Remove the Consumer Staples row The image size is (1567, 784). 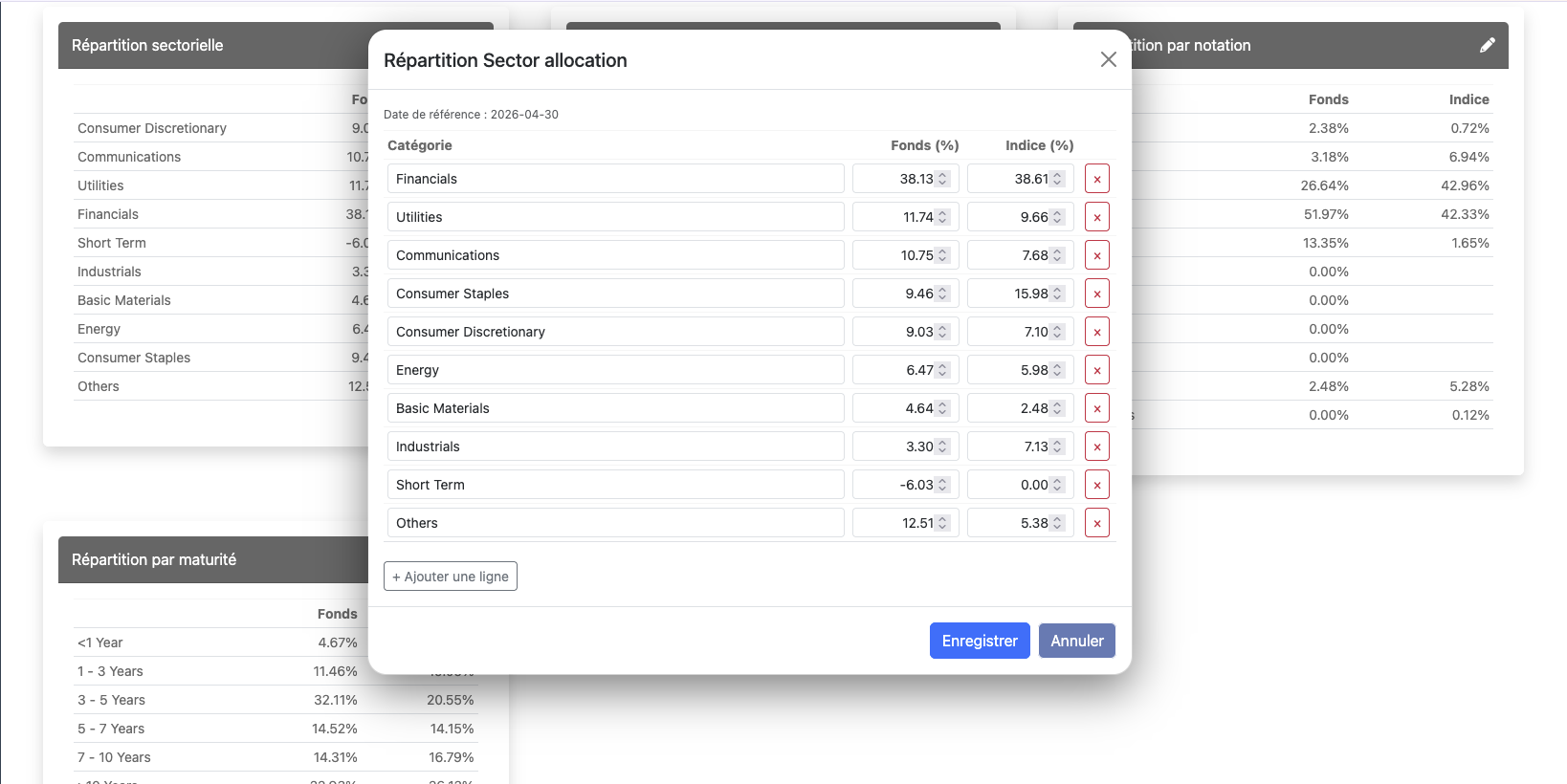(1097, 294)
